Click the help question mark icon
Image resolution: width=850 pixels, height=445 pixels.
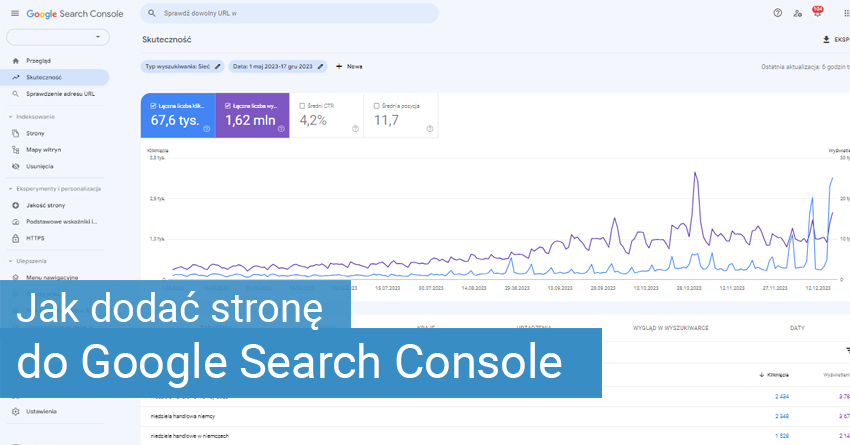coord(778,13)
